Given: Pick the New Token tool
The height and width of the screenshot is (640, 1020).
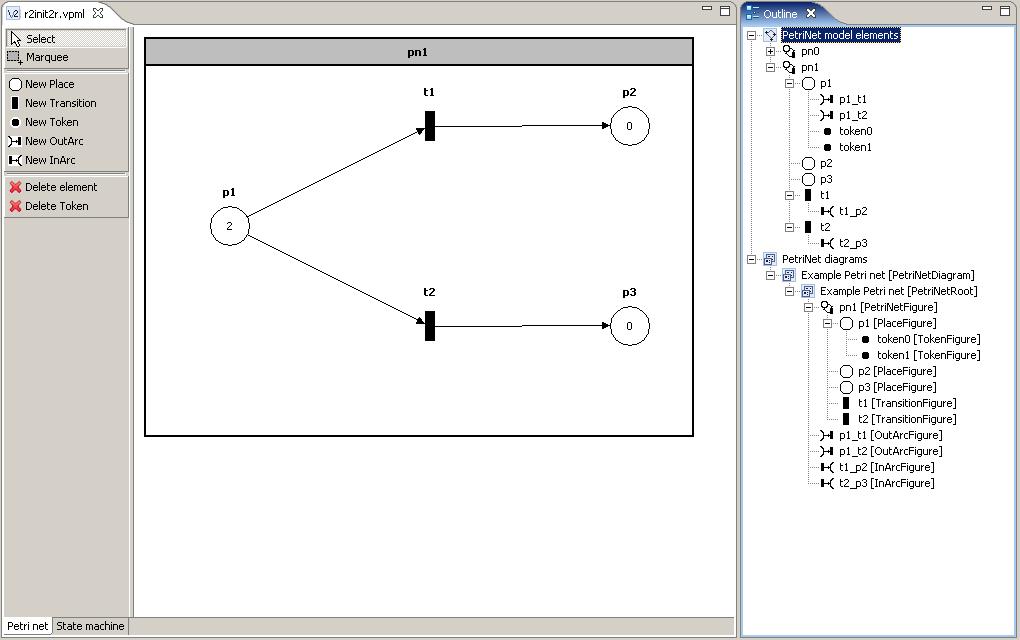Looking at the screenshot, I should pyautogui.click(x=66, y=122).
